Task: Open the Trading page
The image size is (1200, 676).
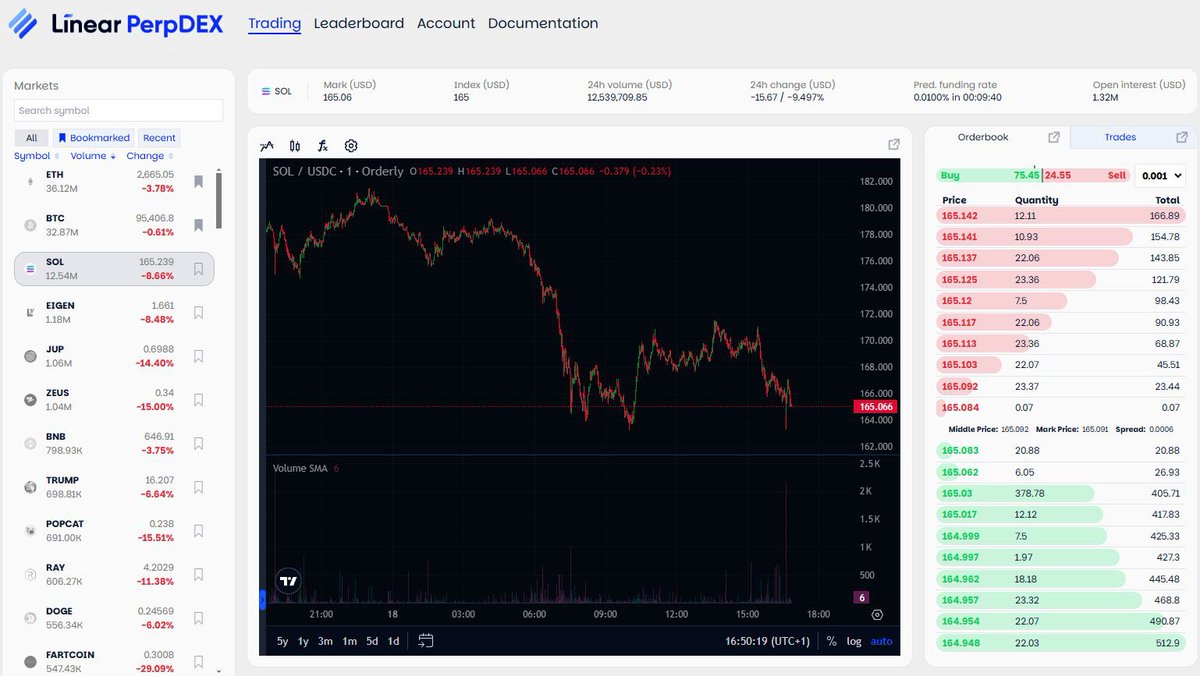Action: (274, 23)
